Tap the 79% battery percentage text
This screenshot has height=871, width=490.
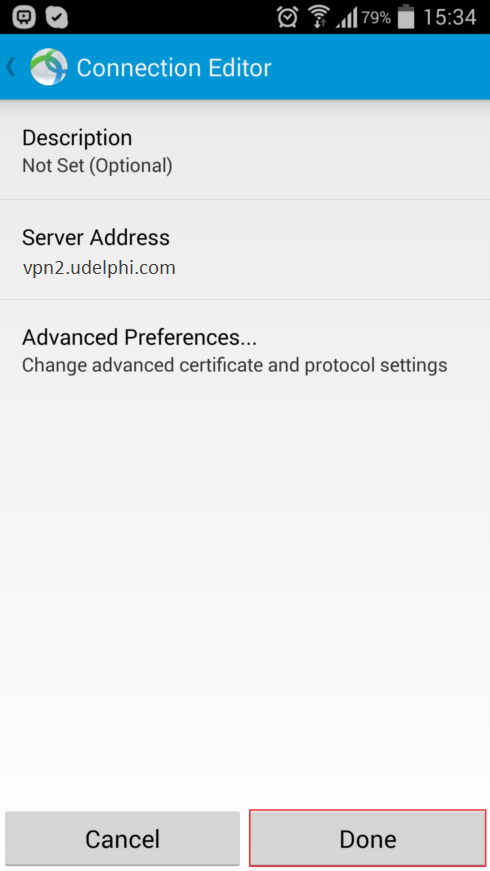[x=376, y=18]
